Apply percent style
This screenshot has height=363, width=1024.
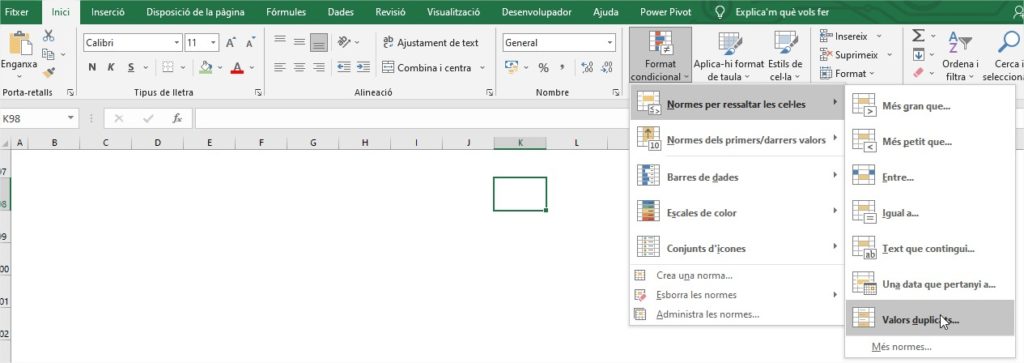pyautogui.click(x=543, y=67)
